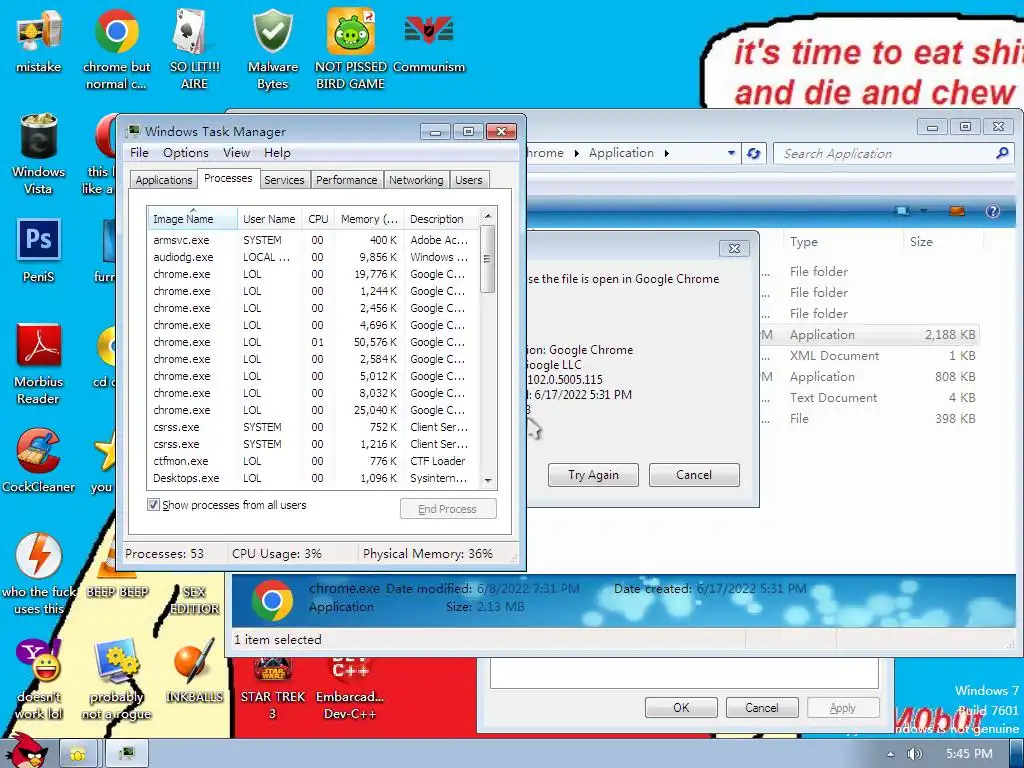Open the view options dropdown arrow
1024x768 pixels.
point(923,211)
